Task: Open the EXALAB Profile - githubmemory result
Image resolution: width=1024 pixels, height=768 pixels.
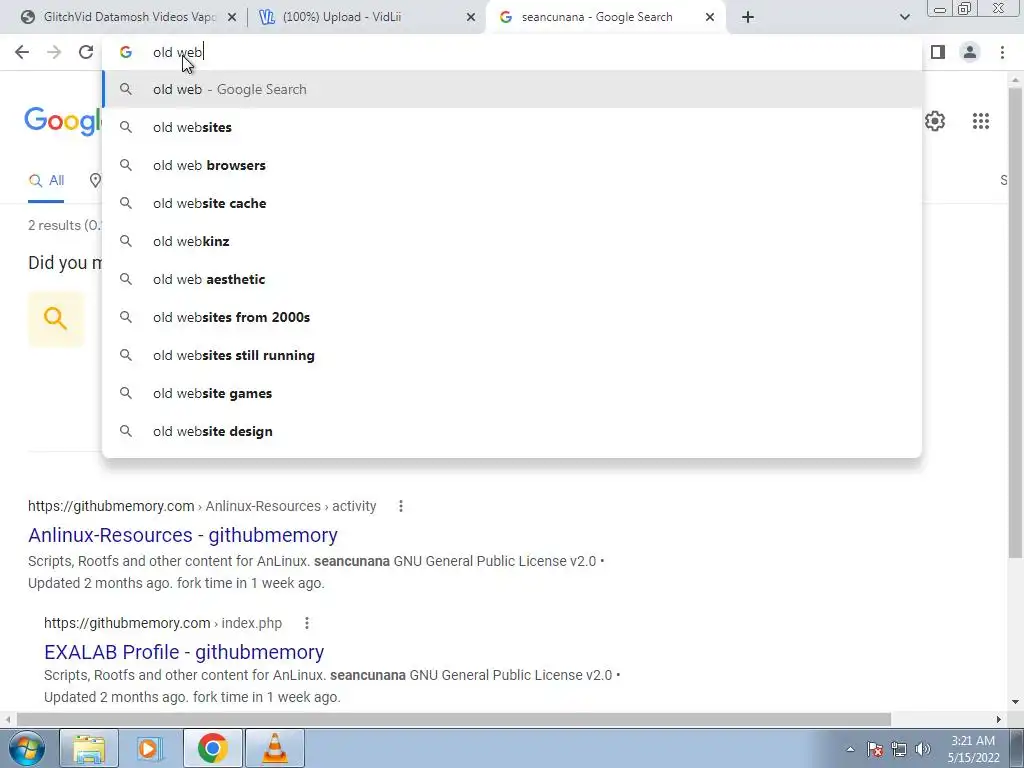Action: pos(184,652)
